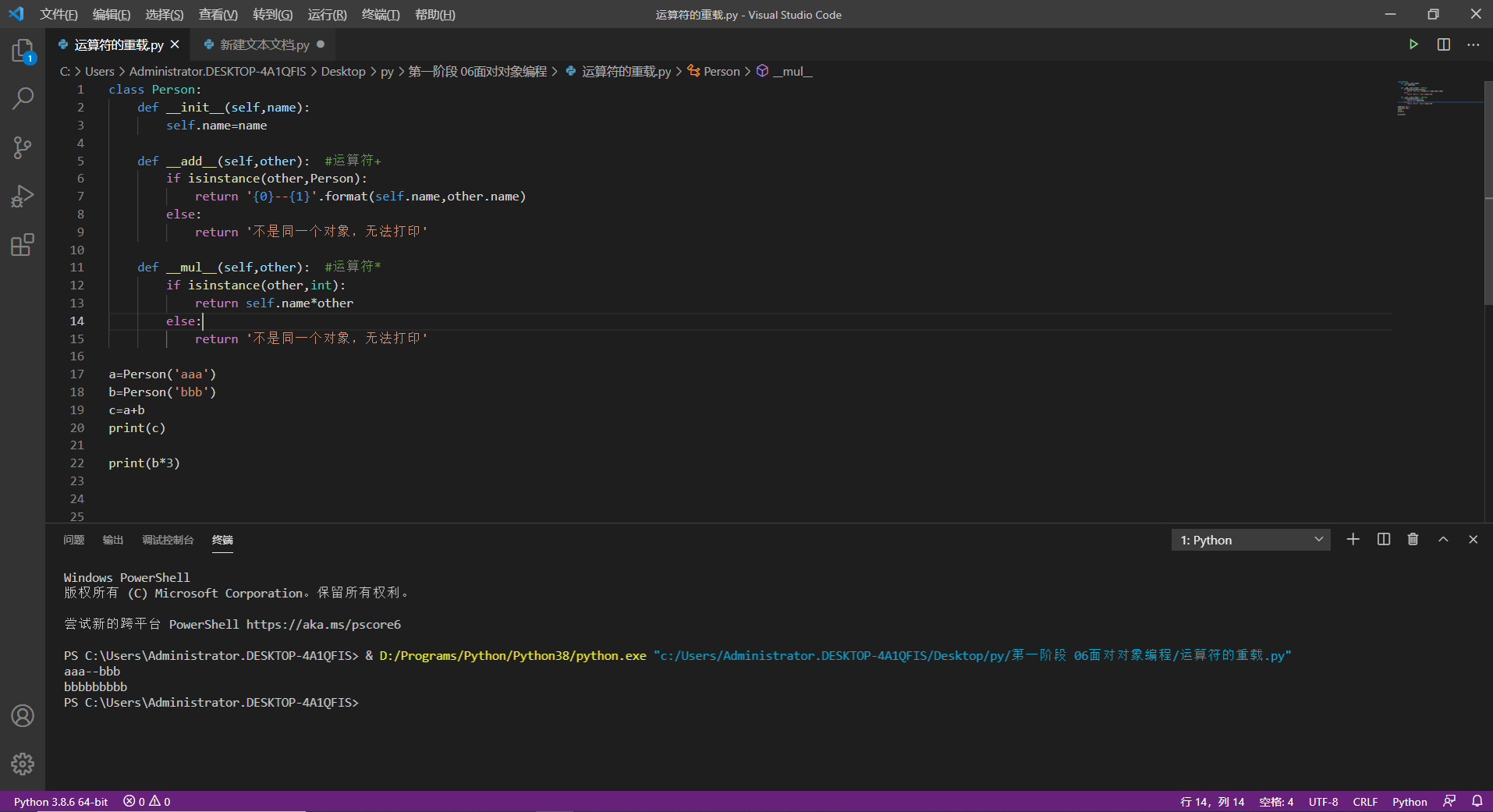Open 运行(R) menu
Screen dimensions: 1493x812
point(327,14)
